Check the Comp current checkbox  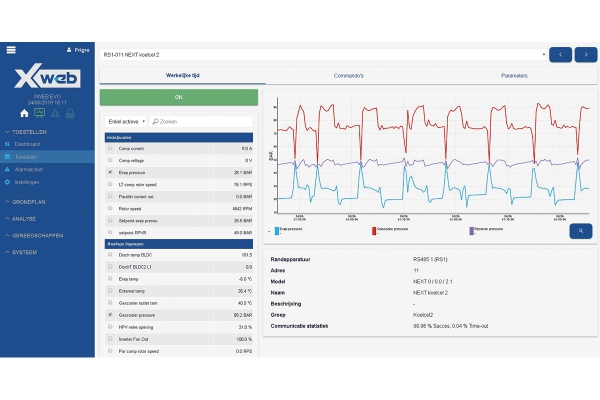(110, 148)
